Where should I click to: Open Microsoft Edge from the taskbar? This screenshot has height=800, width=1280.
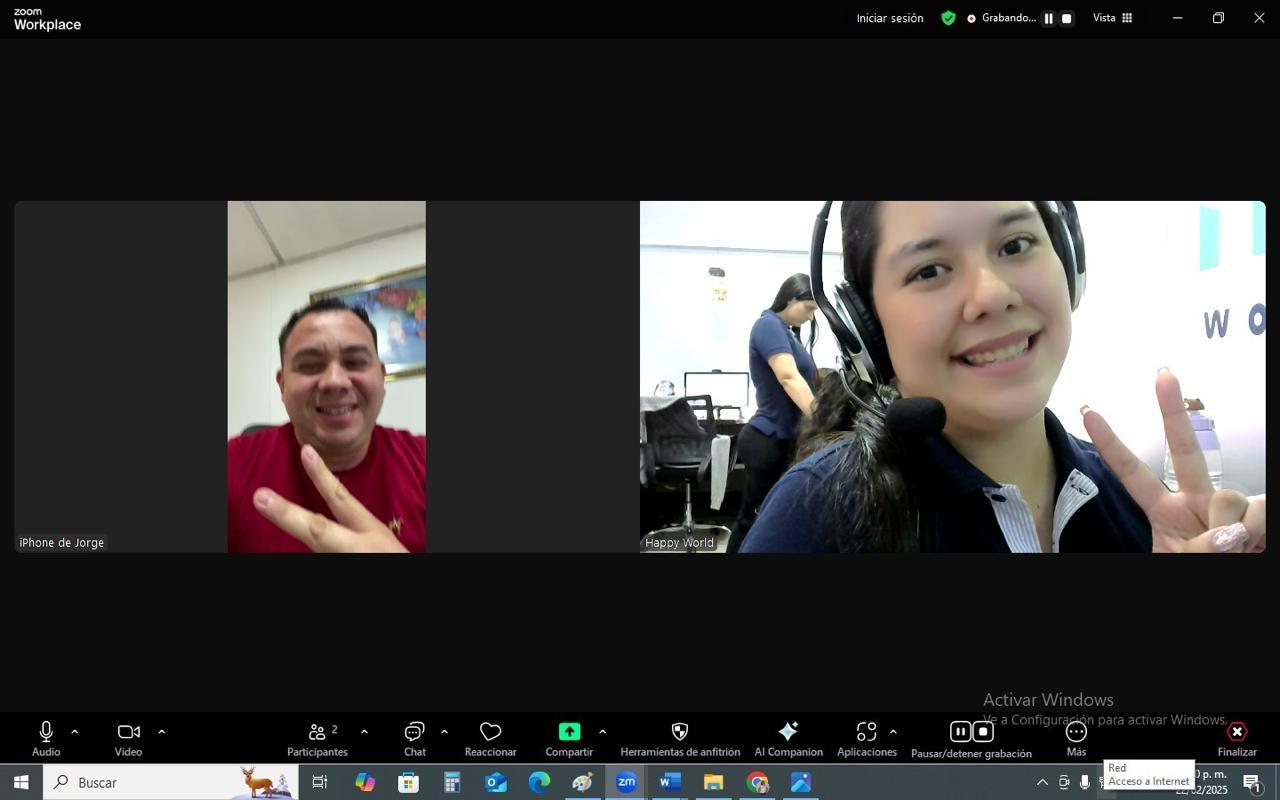(x=539, y=782)
